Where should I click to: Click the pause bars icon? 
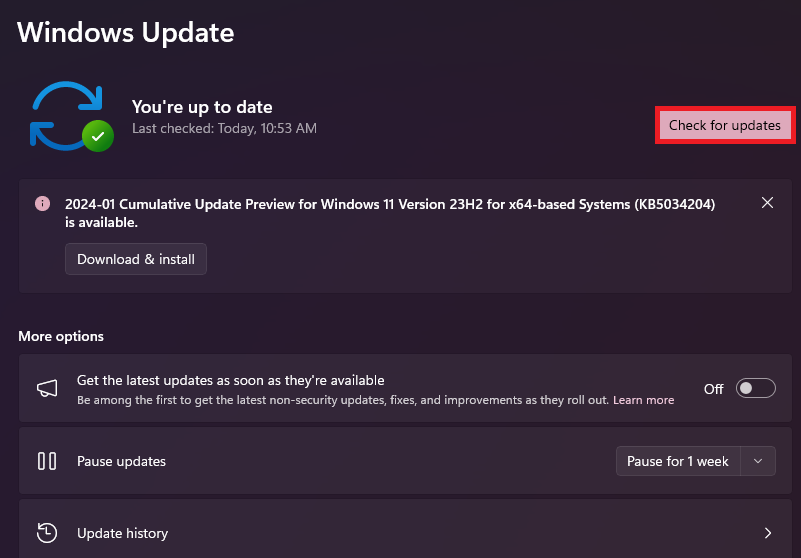(47, 461)
